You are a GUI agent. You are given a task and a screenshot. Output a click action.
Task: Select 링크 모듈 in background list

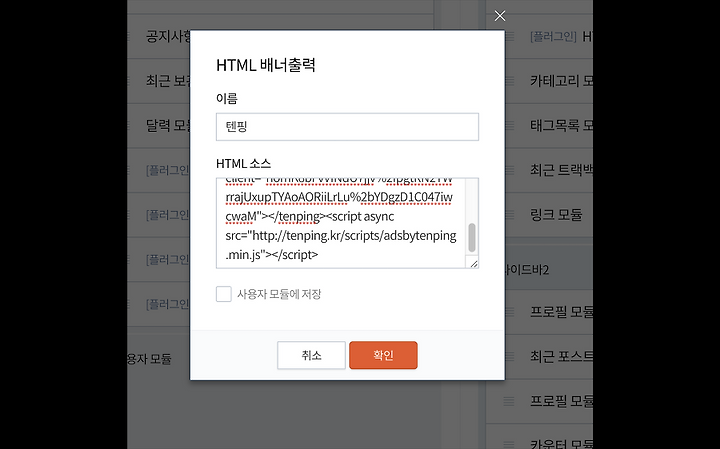pos(556,214)
